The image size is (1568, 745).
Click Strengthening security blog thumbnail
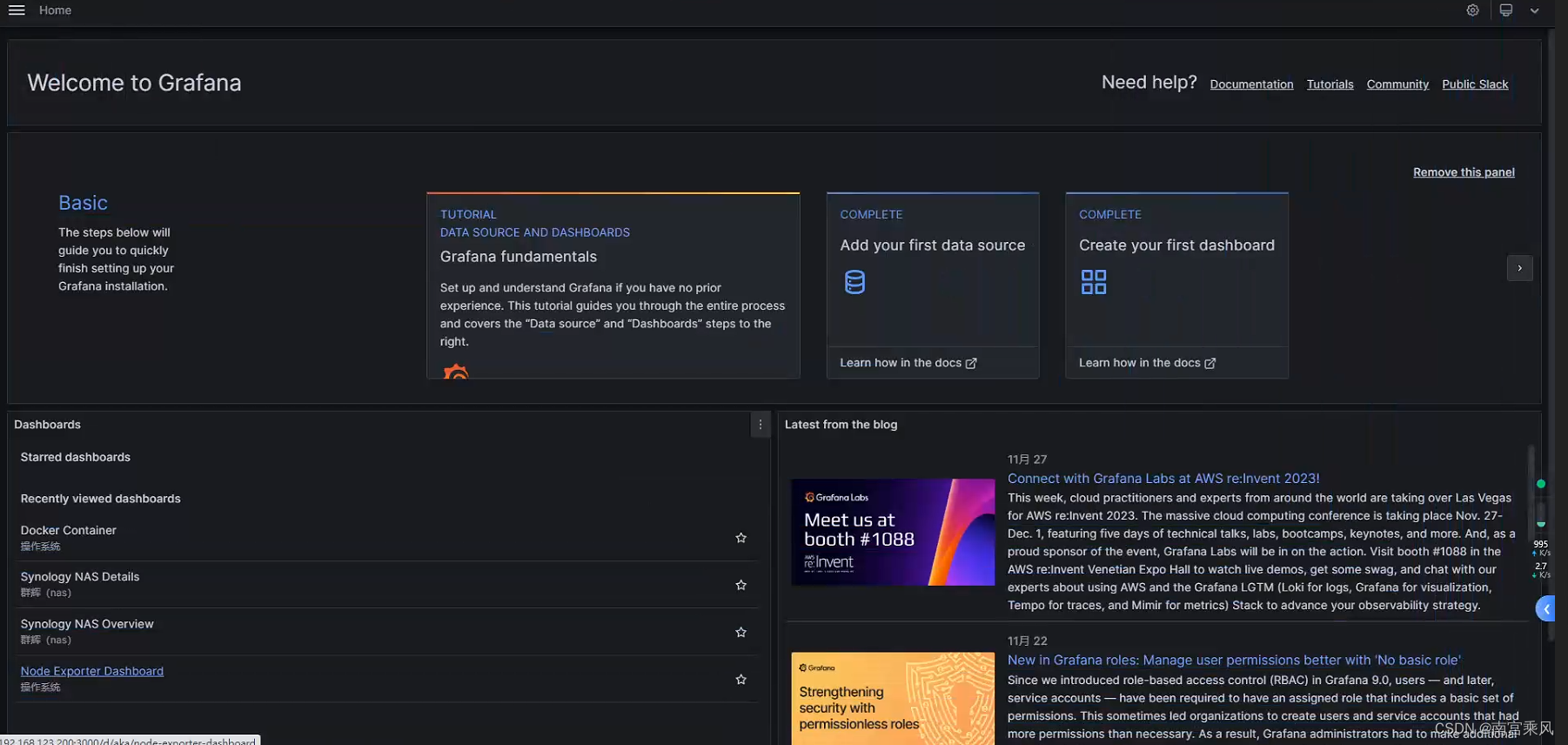pos(893,699)
